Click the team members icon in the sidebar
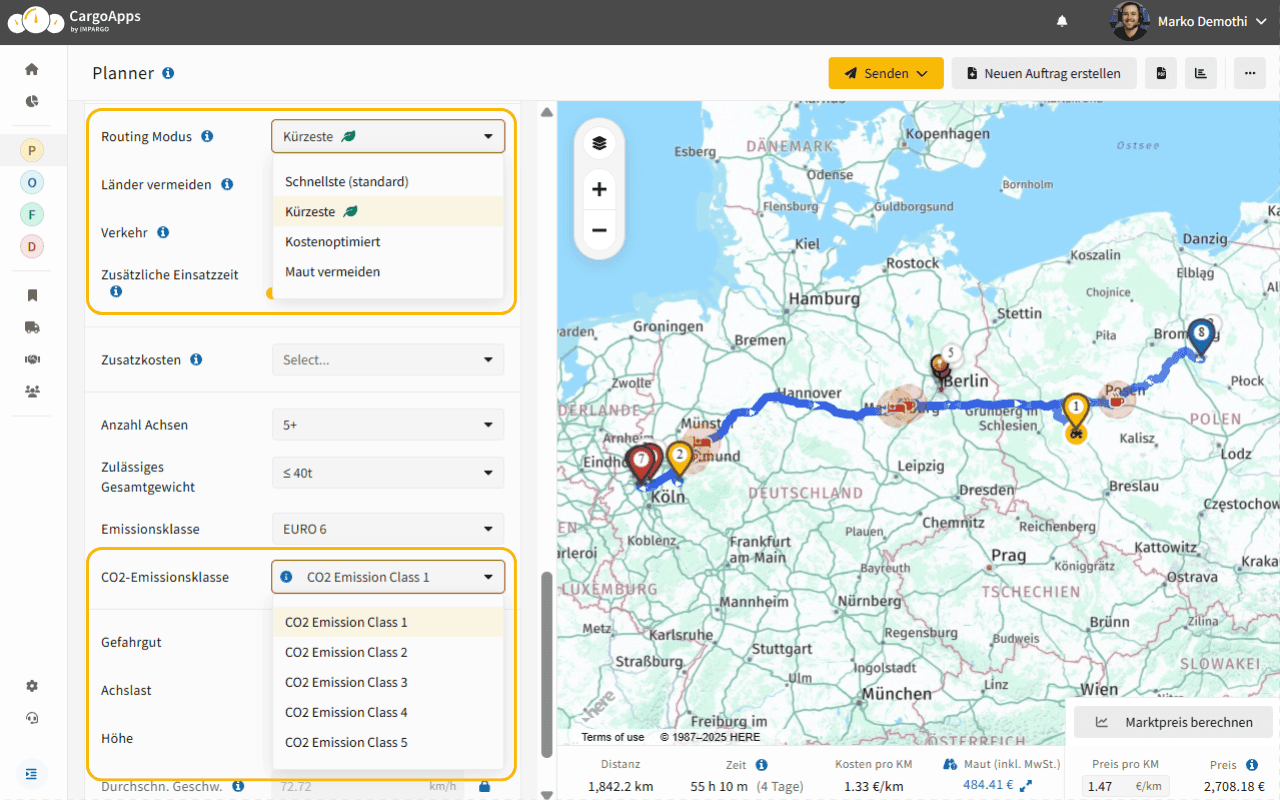The image size is (1280, 800). coord(31,391)
